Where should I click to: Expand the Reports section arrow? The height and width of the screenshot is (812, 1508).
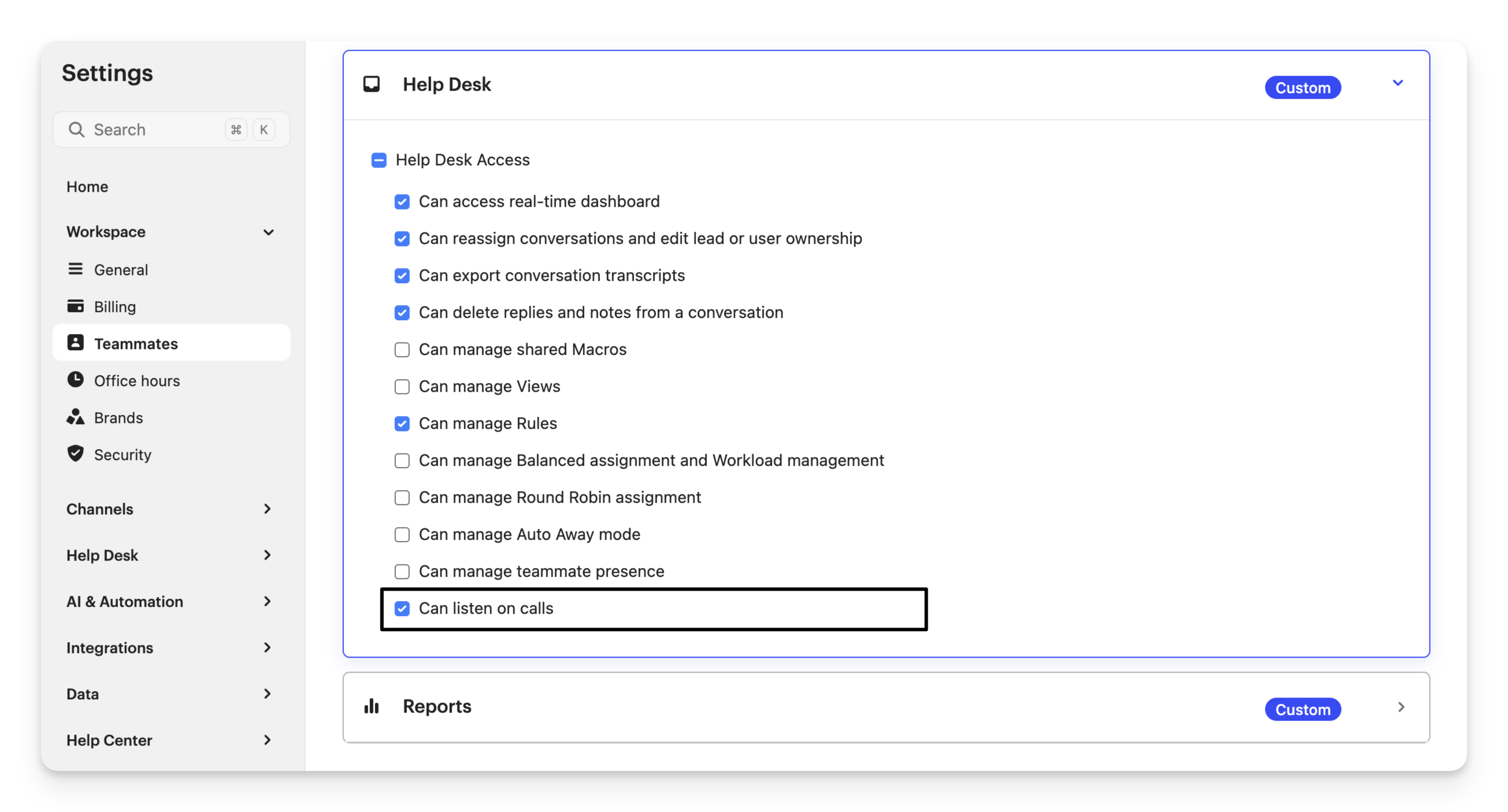pos(1401,707)
